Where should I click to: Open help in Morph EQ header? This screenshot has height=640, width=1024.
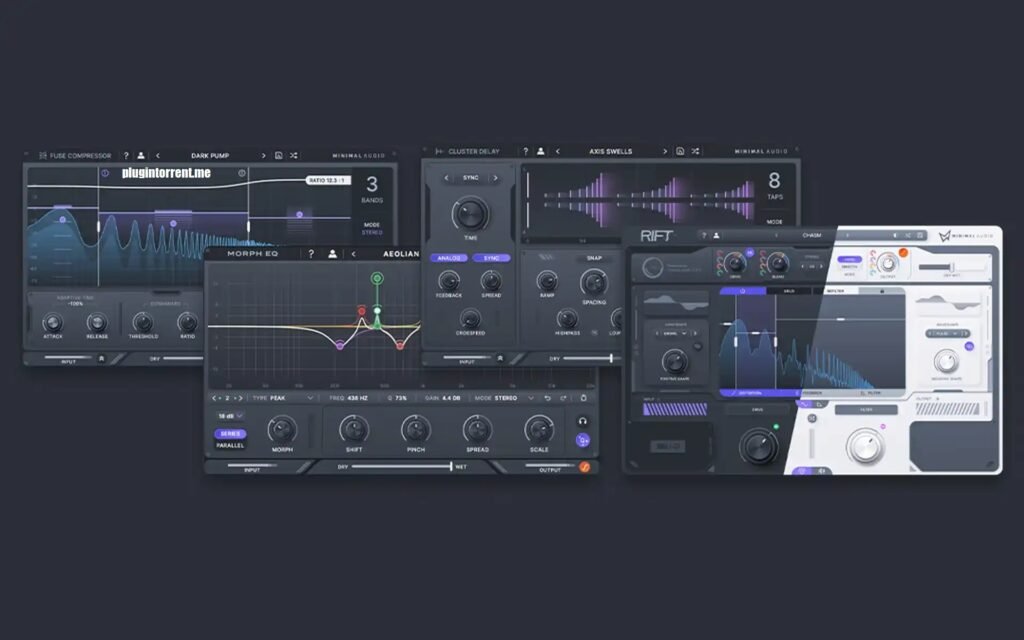[311, 253]
